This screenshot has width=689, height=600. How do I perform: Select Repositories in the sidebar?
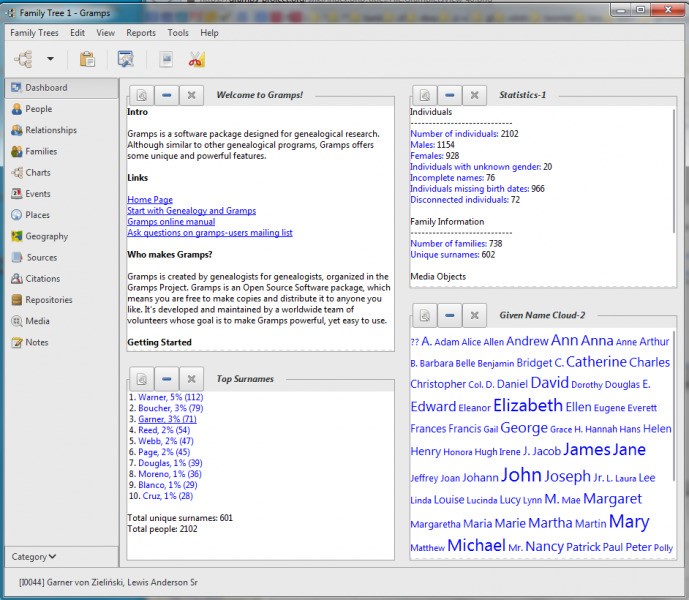49,300
